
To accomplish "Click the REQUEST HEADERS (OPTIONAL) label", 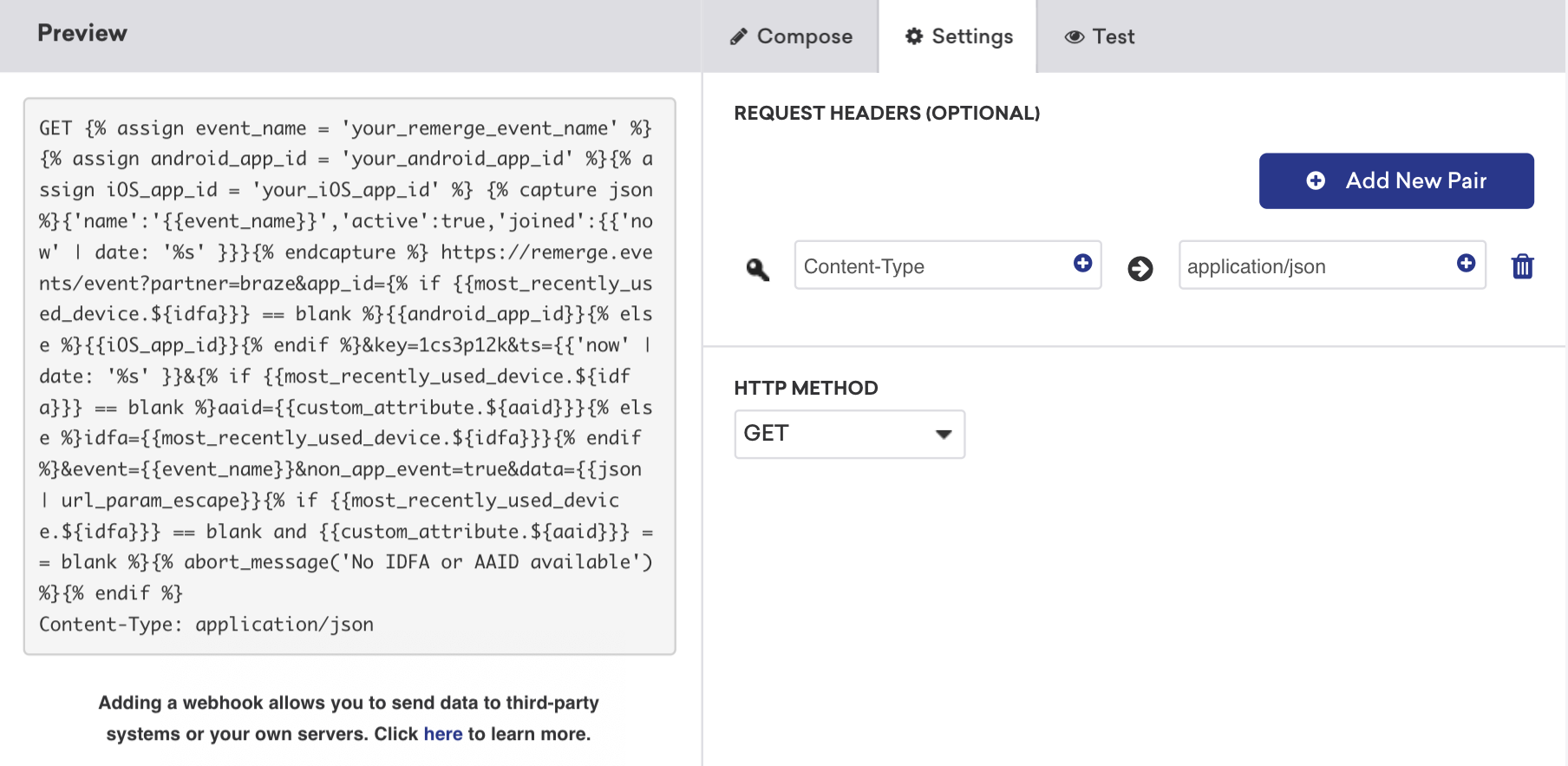I will [886, 113].
